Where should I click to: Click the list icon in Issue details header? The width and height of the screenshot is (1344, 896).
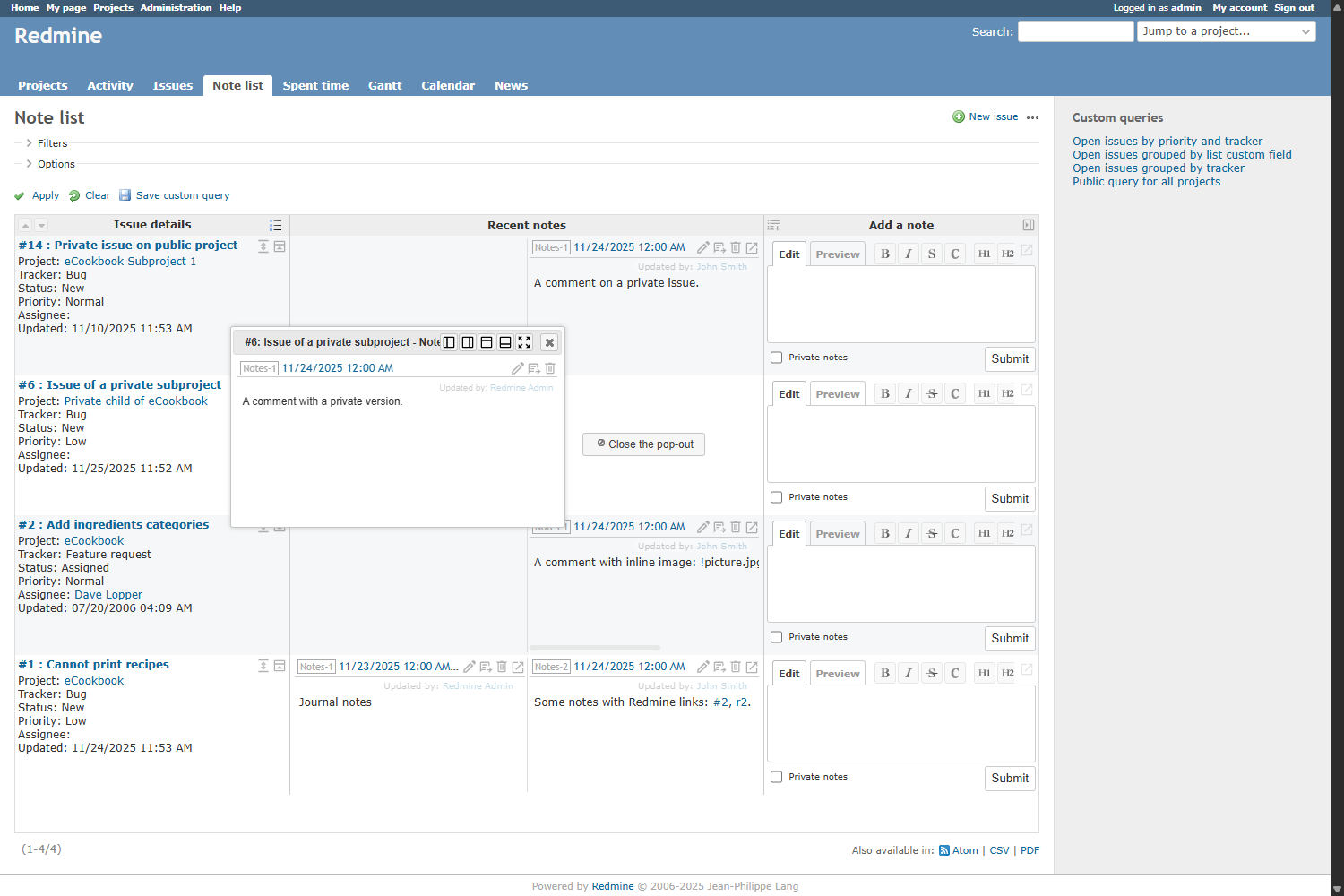click(275, 225)
